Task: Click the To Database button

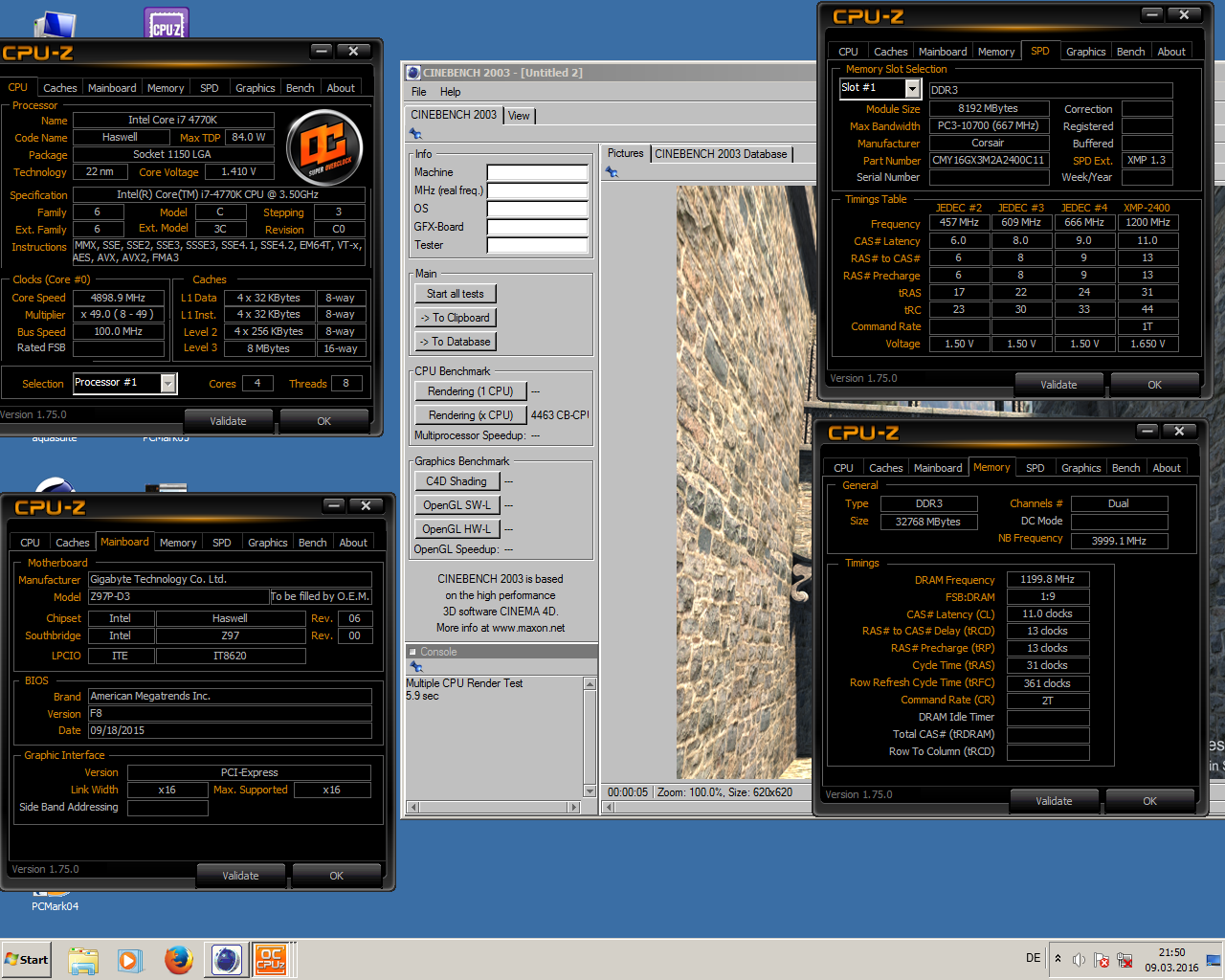Action: coord(456,342)
